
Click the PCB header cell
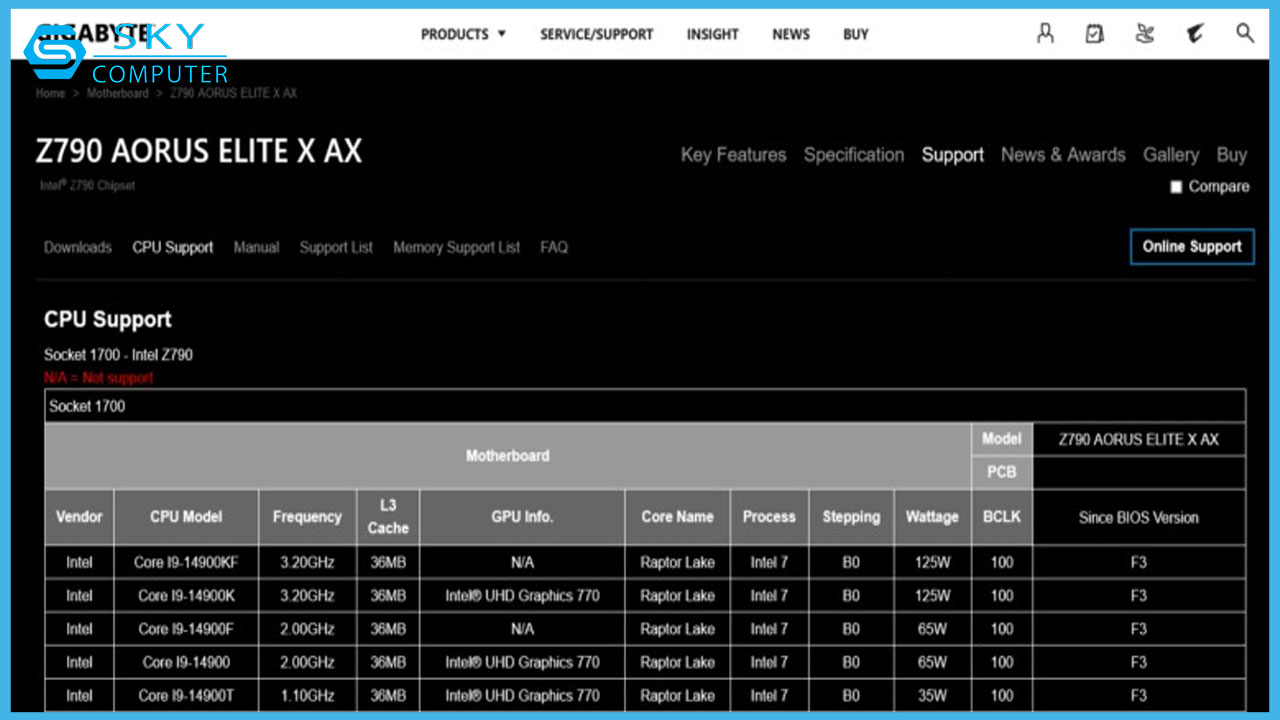coord(1001,472)
